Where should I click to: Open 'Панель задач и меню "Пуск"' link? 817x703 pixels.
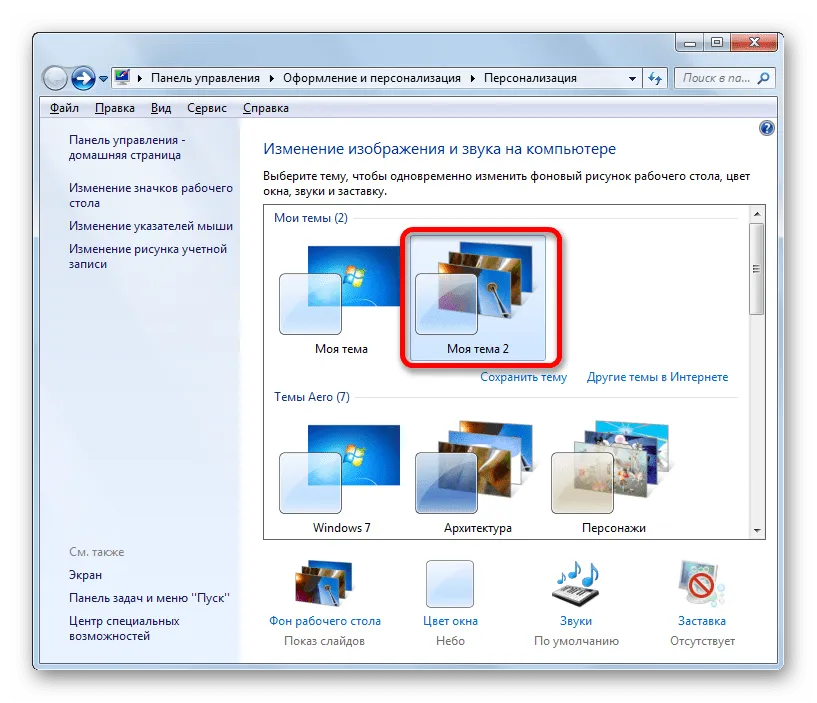click(x=150, y=598)
